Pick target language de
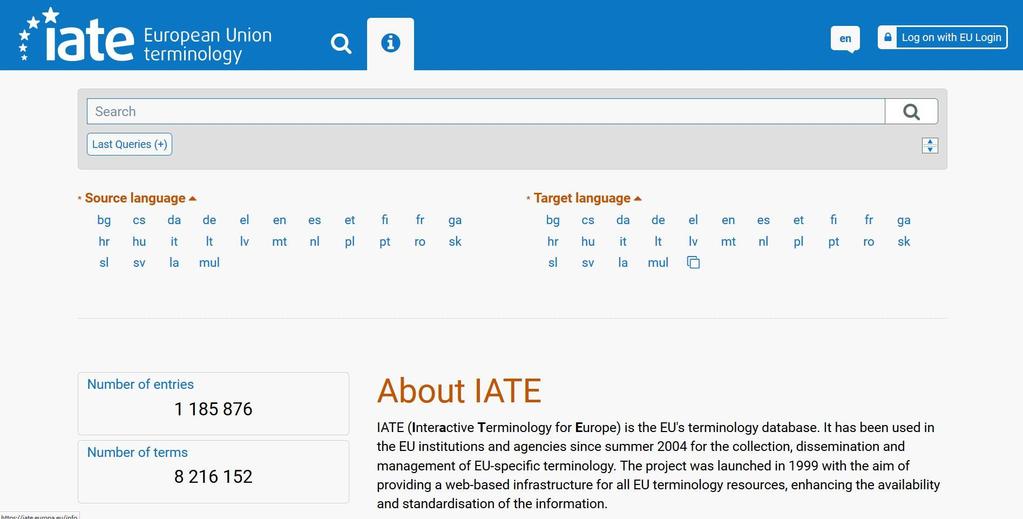 658,220
